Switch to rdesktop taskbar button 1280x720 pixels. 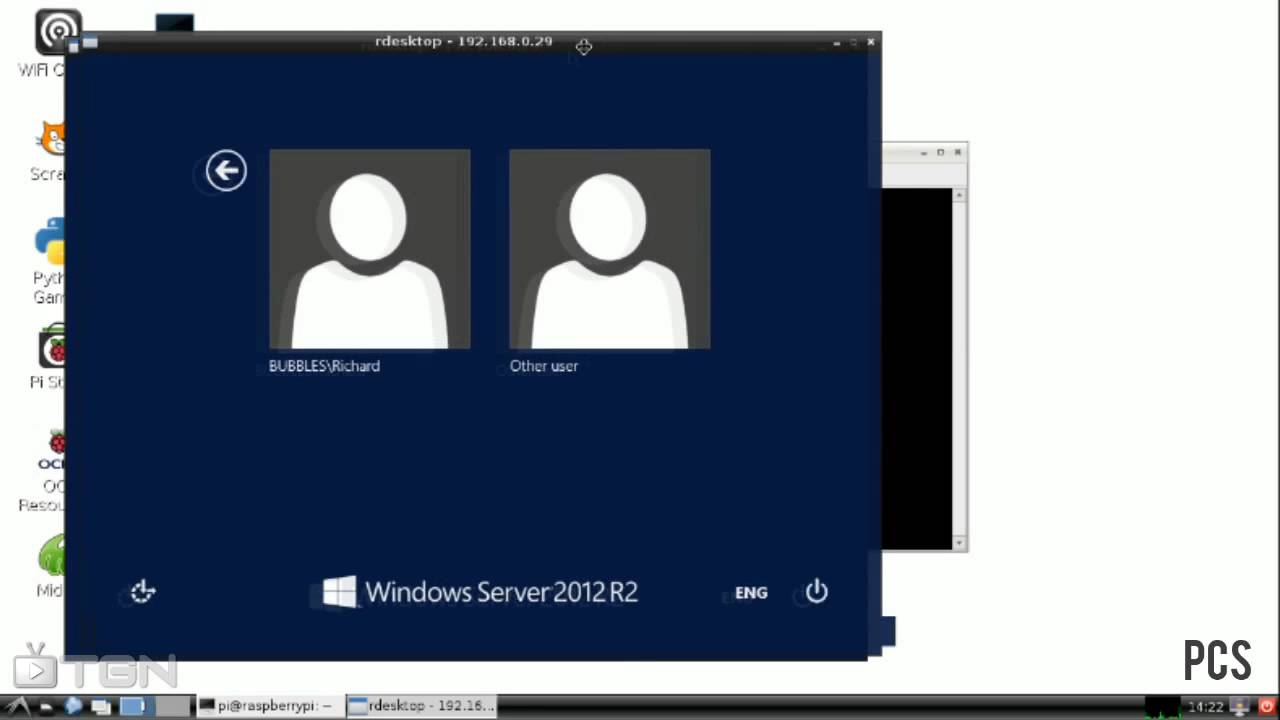click(x=421, y=706)
